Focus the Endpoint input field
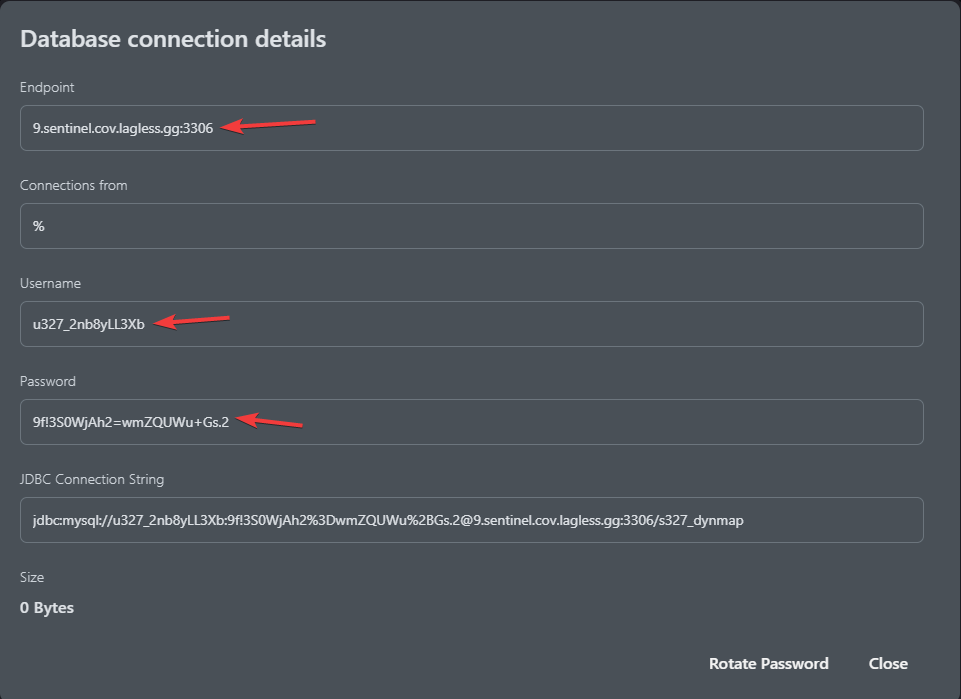The image size is (961, 699). [471, 128]
